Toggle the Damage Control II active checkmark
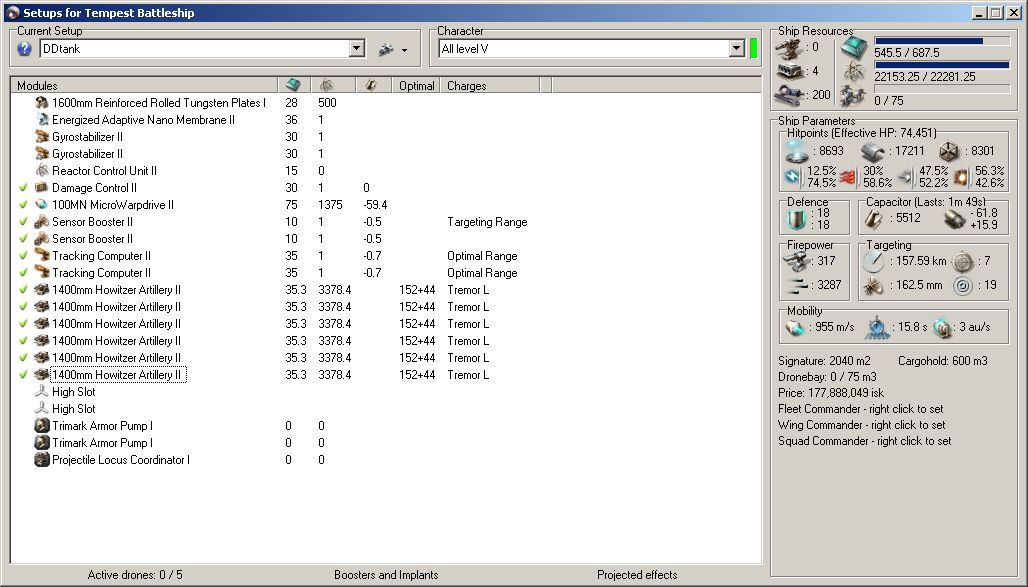The image size is (1028, 587). click(x=24, y=188)
